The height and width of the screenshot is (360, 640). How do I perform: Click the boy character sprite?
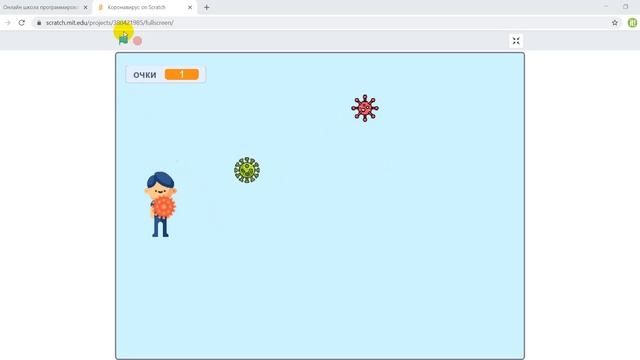coord(161,204)
